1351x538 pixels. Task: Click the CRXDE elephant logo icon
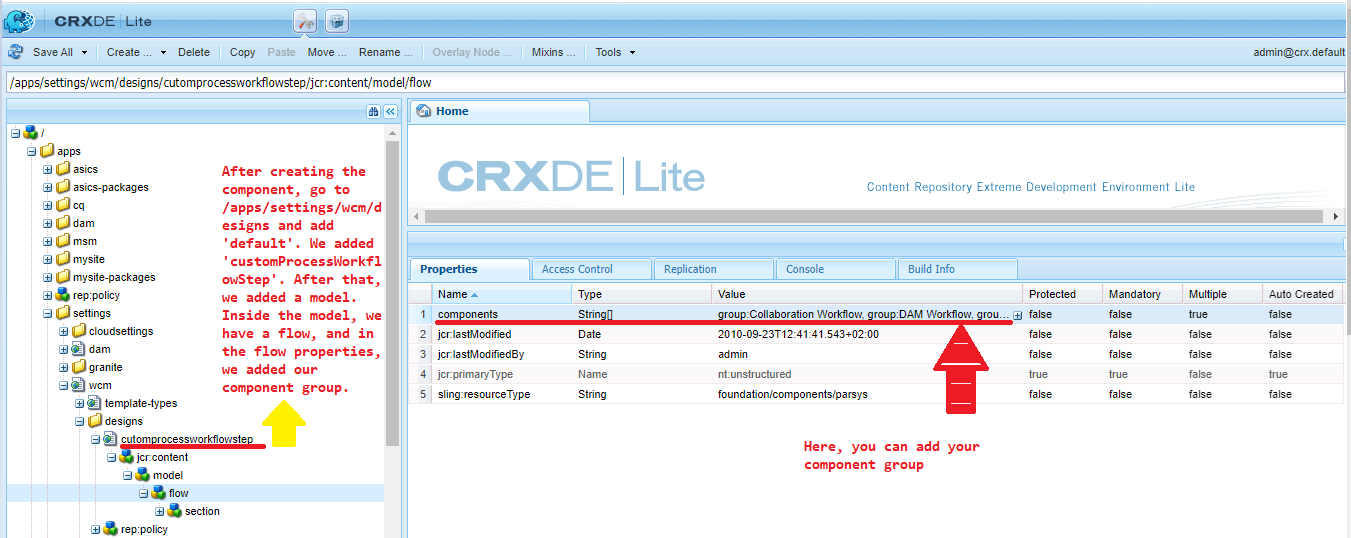pyautogui.click(x=19, y=19)
